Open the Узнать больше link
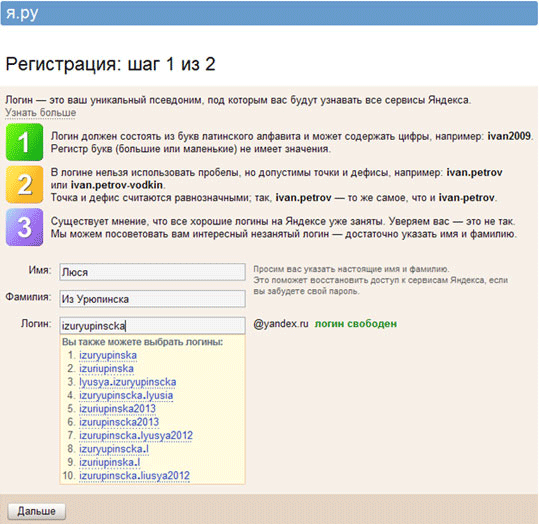The image size is (539, 524). [x=41, y=112]
